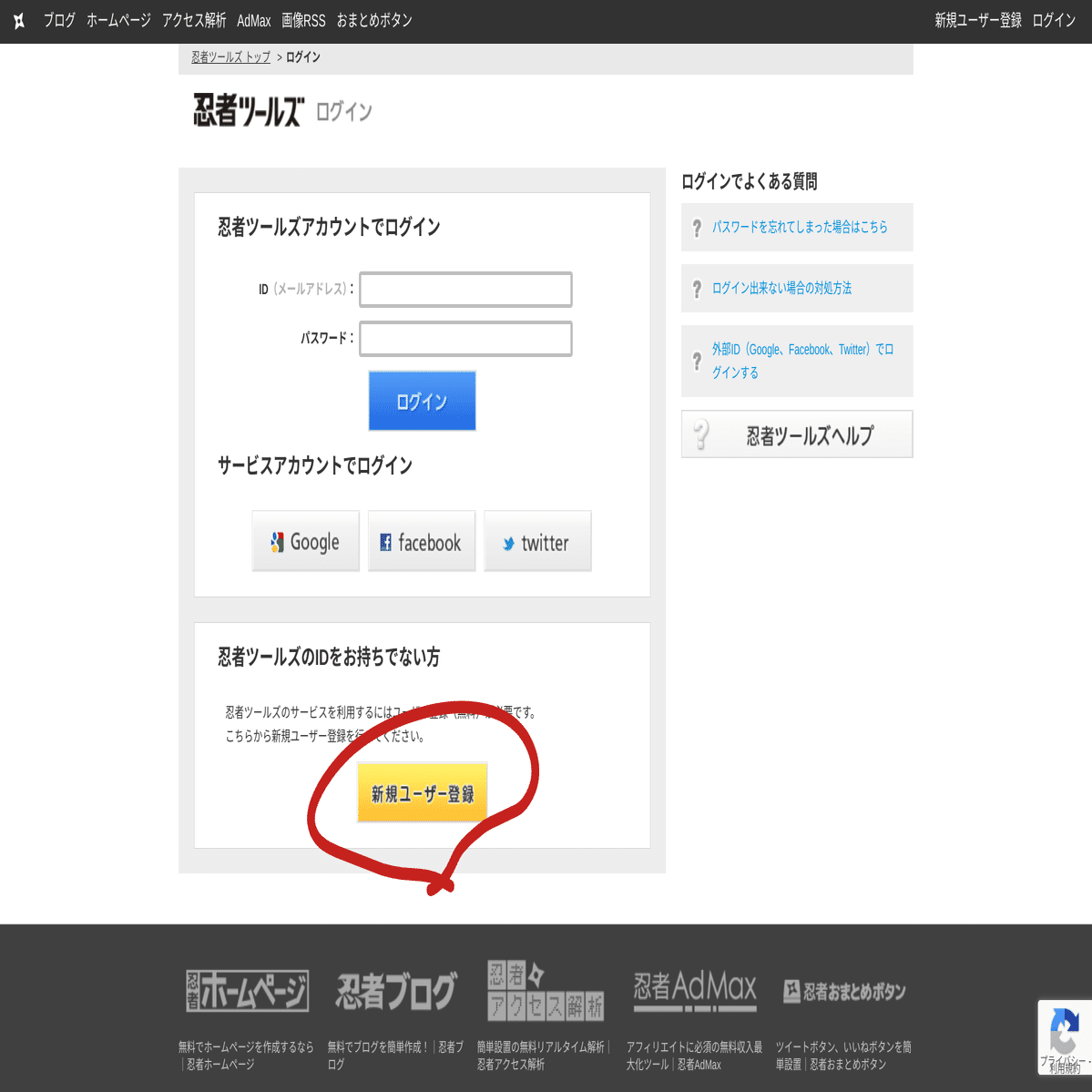Screen dimensions: 1092x1092
Task: Click question mark icon beside ログイン出来ない link
Action: coord(697,289)
